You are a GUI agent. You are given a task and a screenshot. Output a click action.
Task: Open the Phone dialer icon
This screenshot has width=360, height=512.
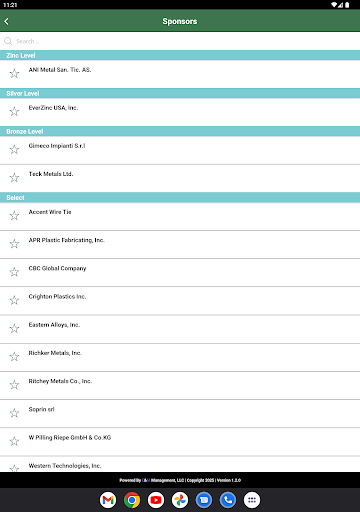pos(228,500)
